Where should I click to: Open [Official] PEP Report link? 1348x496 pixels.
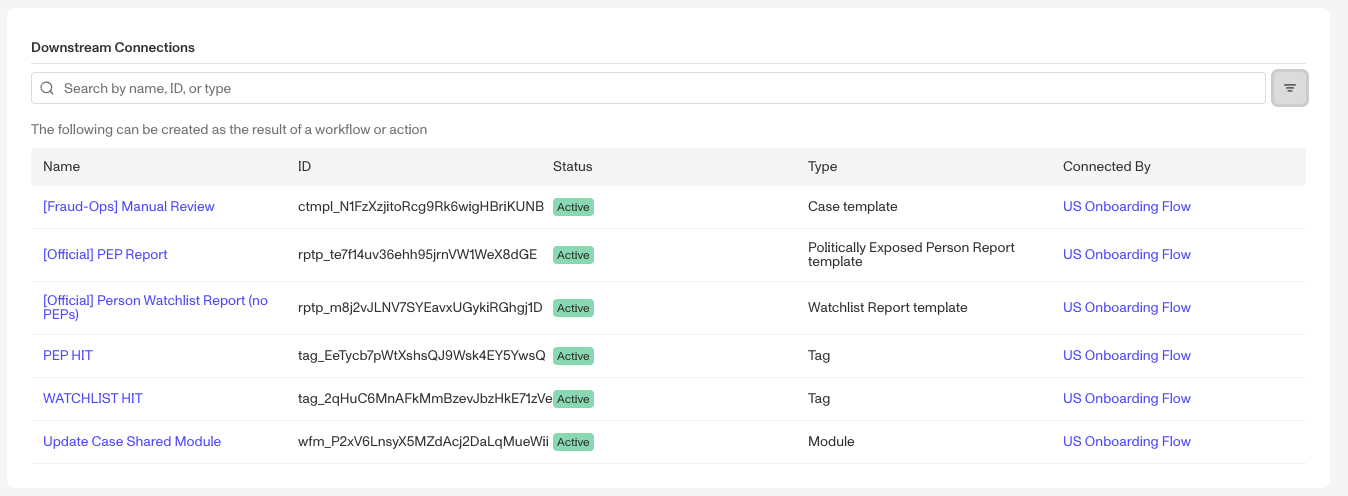point(105,255)
